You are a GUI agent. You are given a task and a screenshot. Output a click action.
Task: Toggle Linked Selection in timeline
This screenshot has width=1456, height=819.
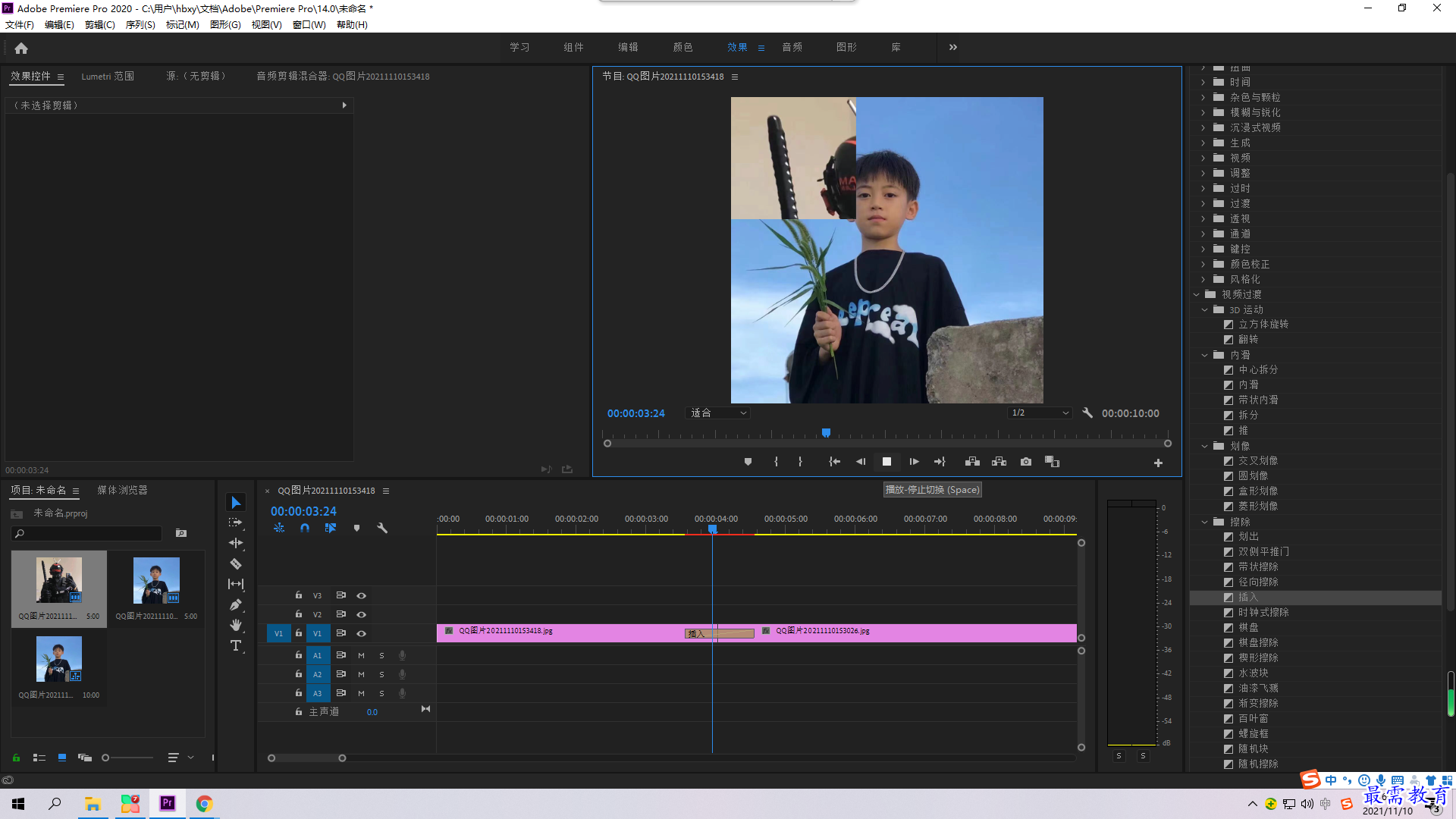click(x=331, y=528)
